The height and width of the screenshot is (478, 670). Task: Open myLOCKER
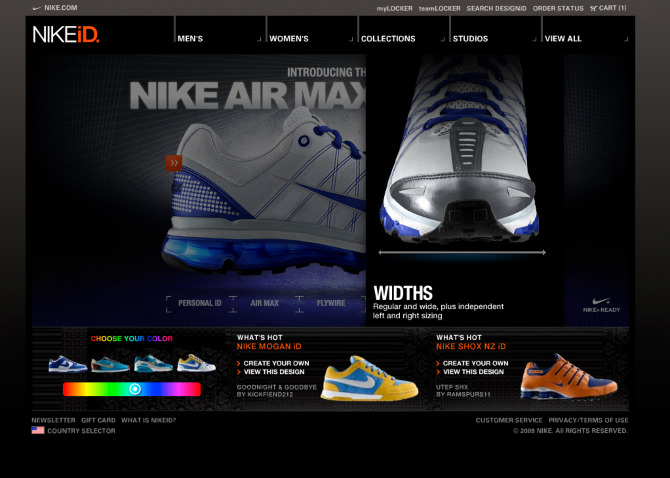point(394,9)
